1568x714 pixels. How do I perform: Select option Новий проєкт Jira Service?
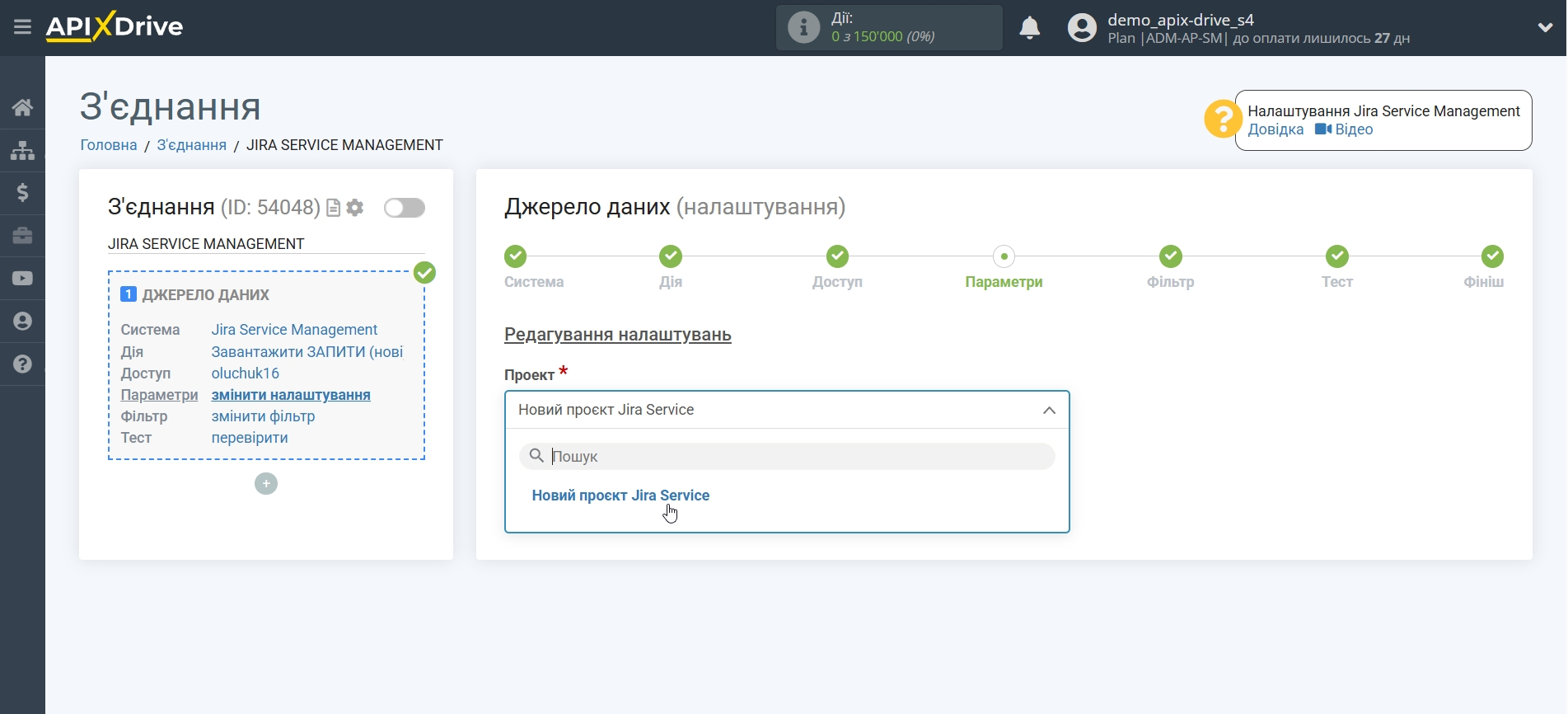click(x=620, y=496)
